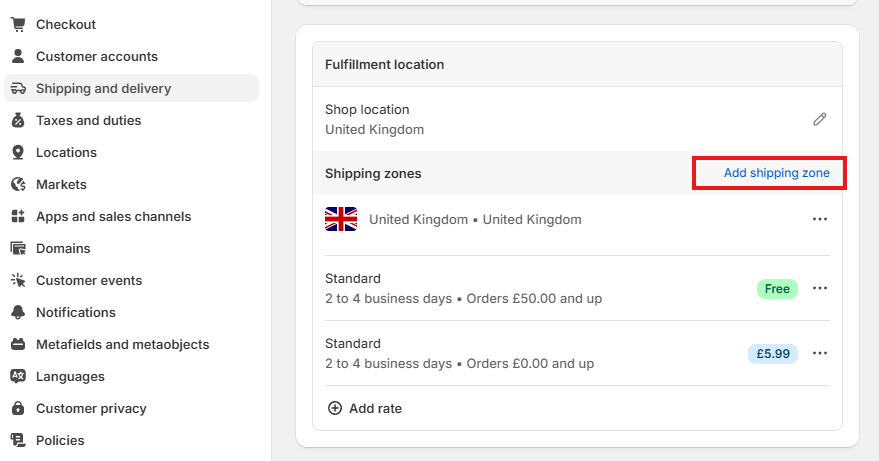Open options for the Free Standard rate
879x461 pixels.
pos(820,288)
